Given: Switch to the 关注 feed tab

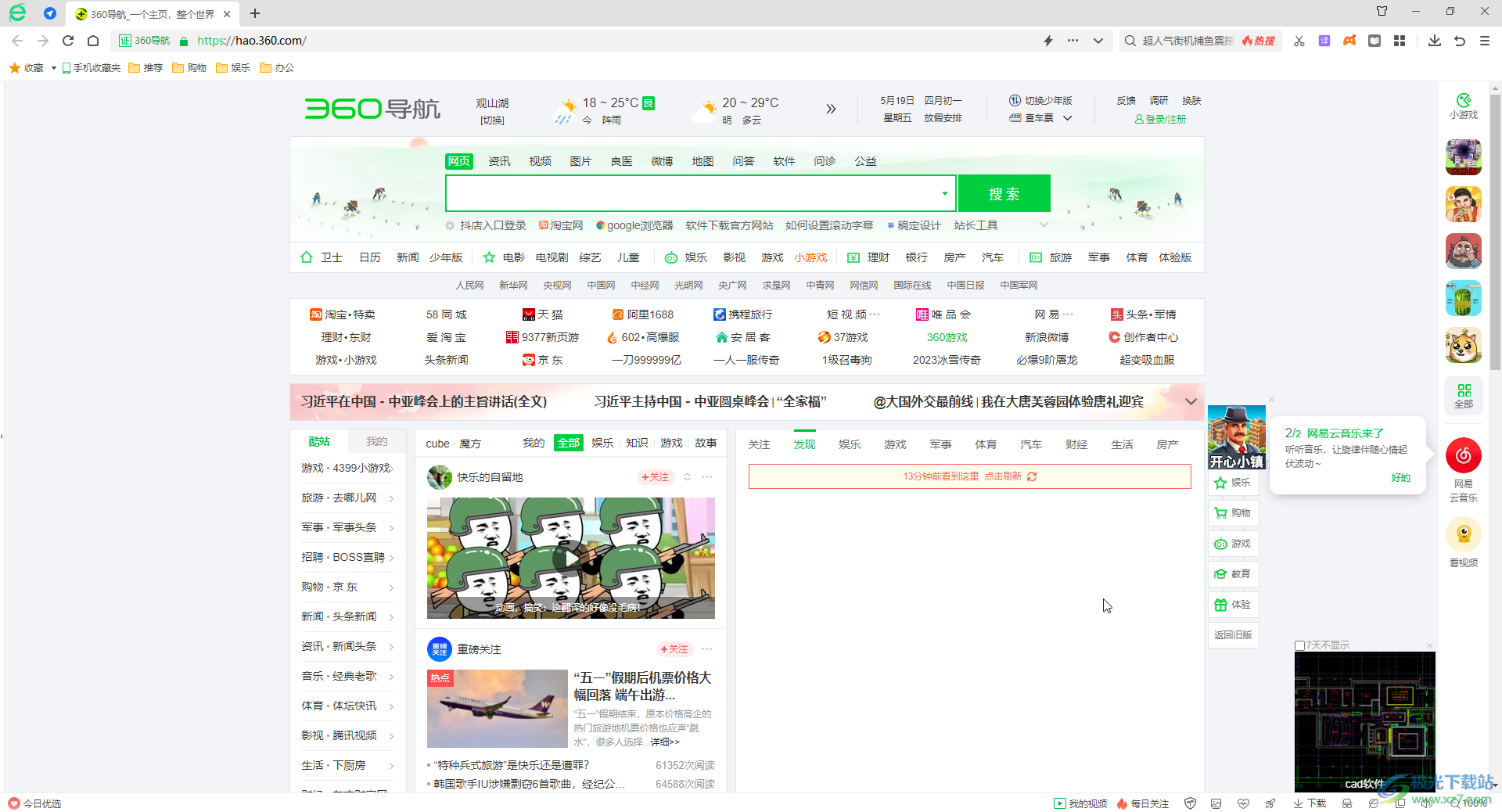Looking at the screenshot, I should click(x=759, y=444).
